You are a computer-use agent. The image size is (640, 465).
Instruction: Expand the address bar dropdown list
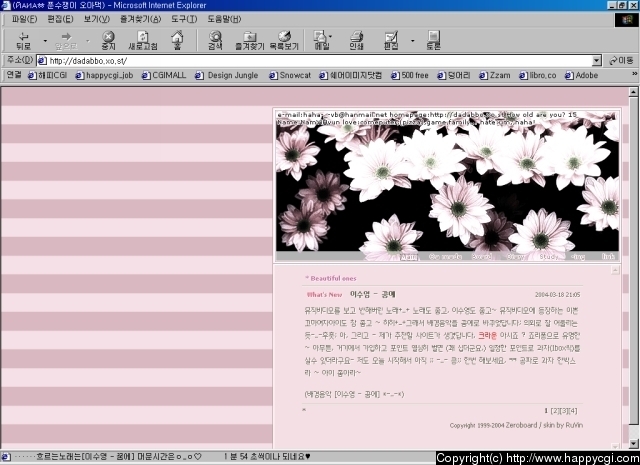pyautogui.click(x=597, y=61)
